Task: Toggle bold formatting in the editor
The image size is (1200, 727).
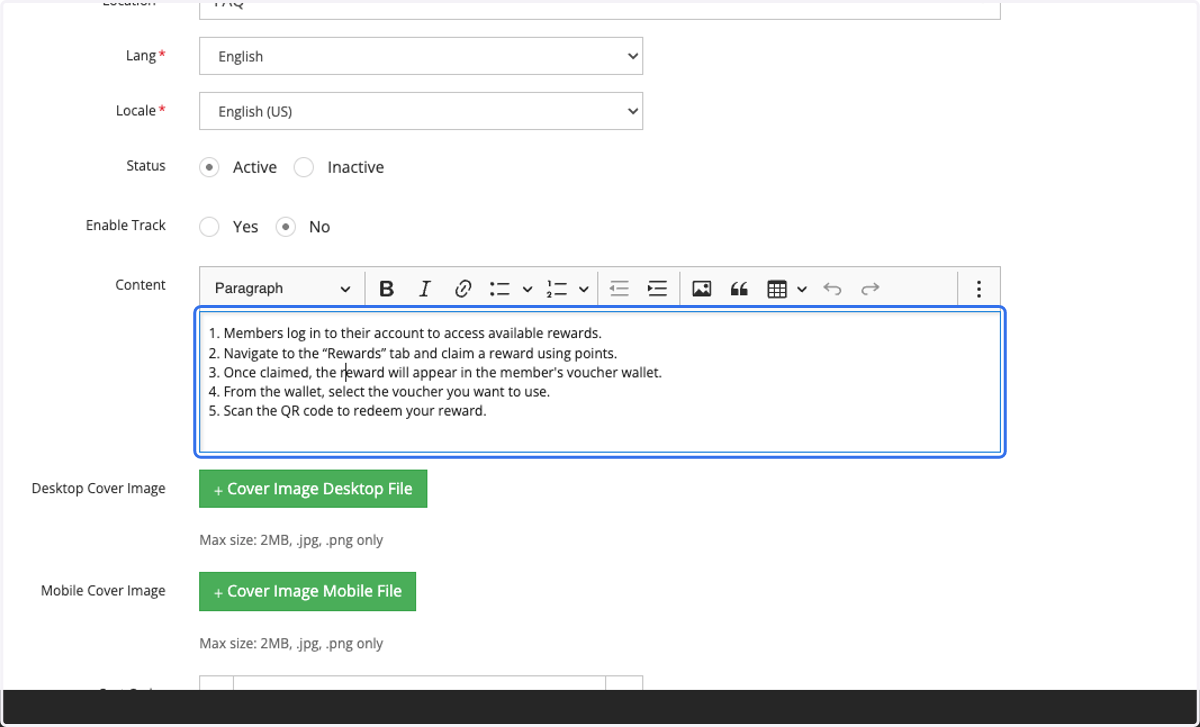Action: [386, 289]
